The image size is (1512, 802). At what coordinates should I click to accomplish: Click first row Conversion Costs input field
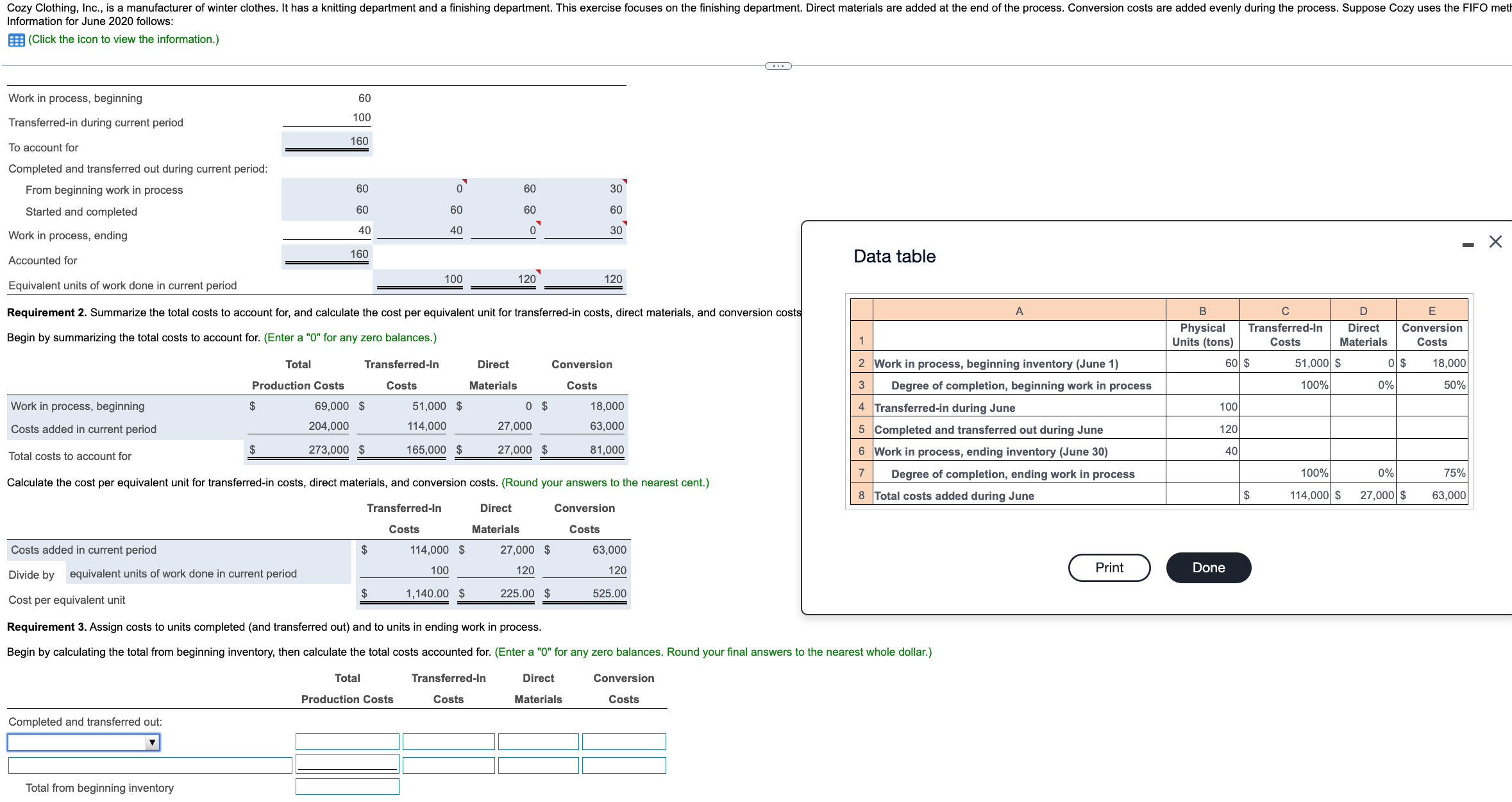click(x=623, y=742)
